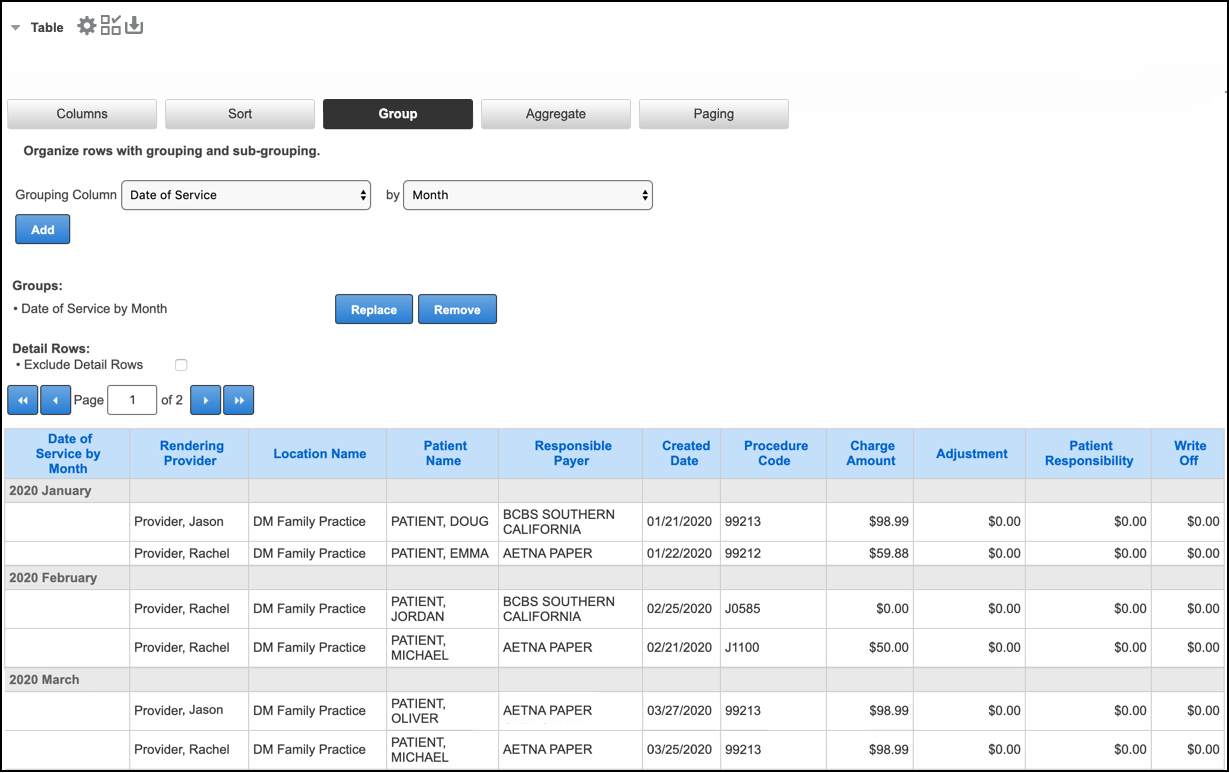Click the Replace button
The image size is (1229, 773).
tap(374, 310)
